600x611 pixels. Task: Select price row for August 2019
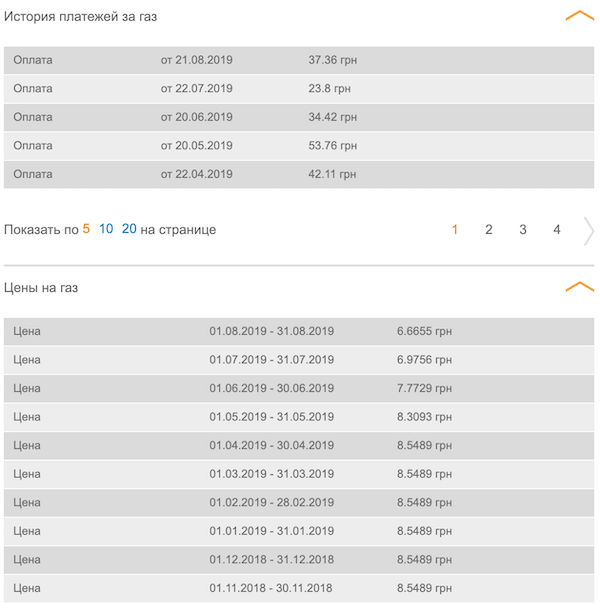[x=299, y=331]
